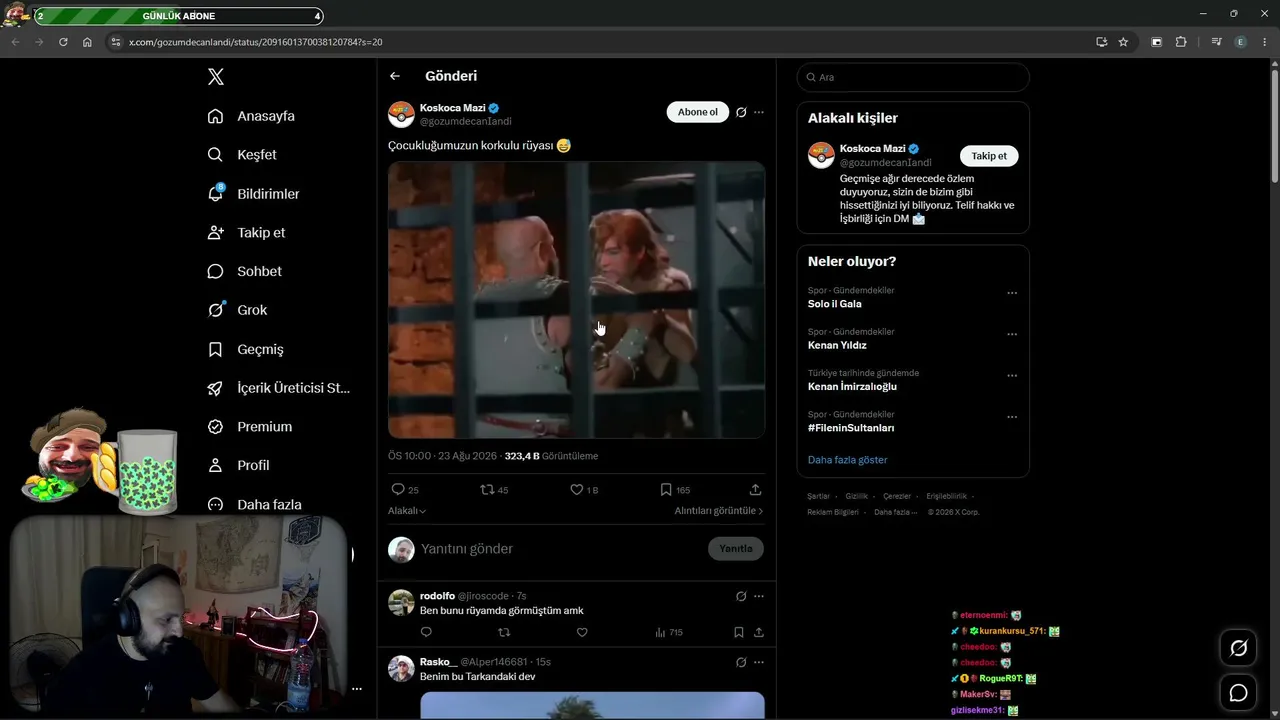The image size is (1280, 720).
Task: Open the browser extensions menu
Action: (1181, 42)
